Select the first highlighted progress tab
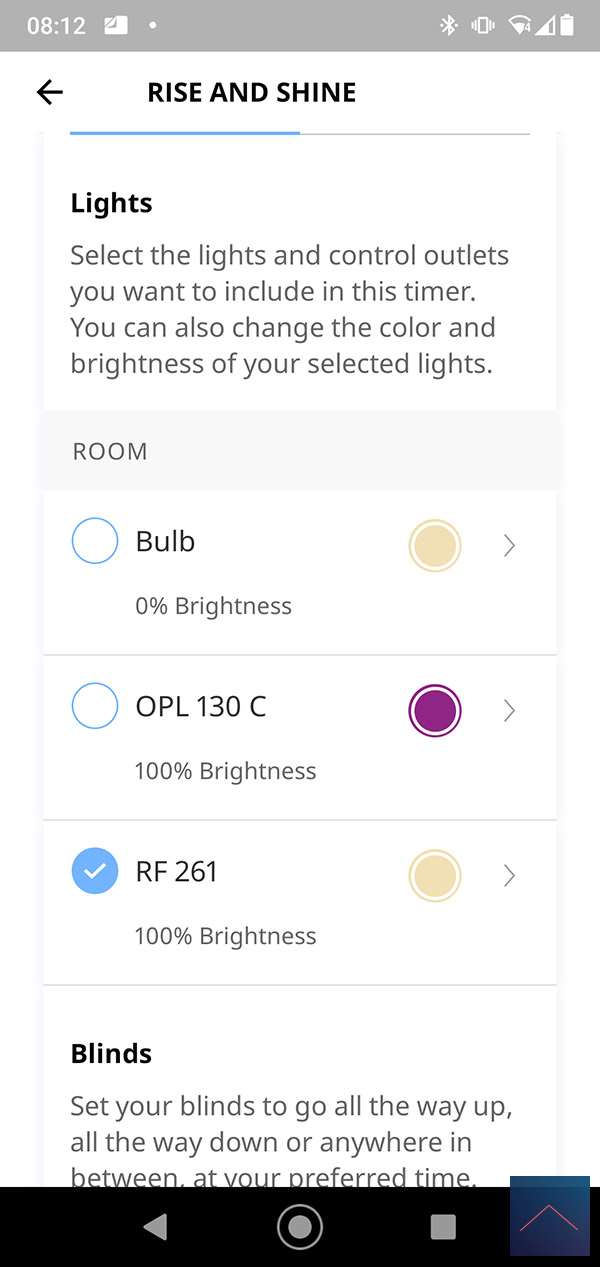Viewport: 600px width, 1267px height. (x=185, y=133)
